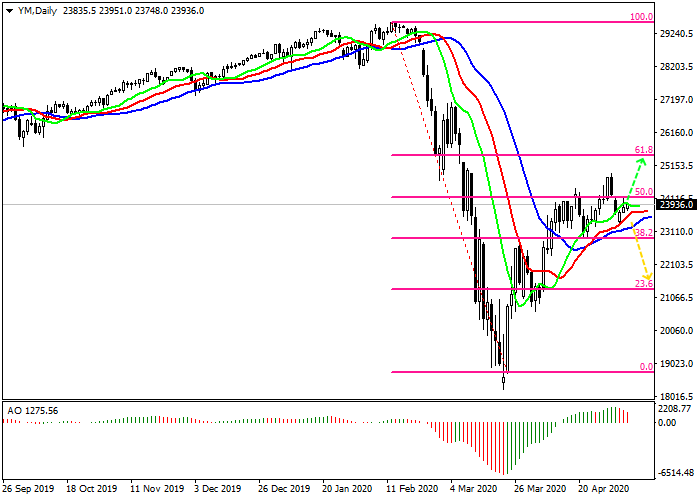
Task: Click the yellow dashed downward arrow head
Action: [647, 276]
